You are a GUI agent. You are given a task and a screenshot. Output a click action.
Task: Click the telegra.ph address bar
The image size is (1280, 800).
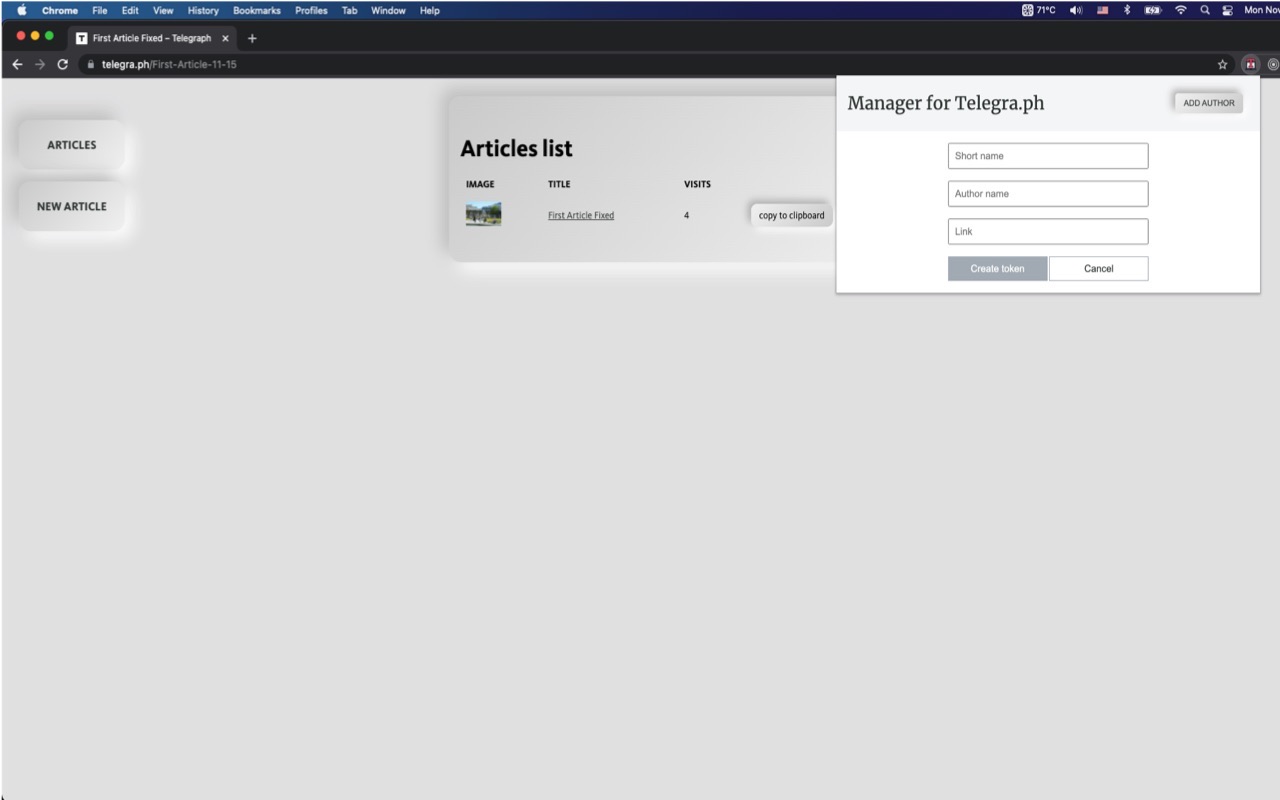coord(640,64)
